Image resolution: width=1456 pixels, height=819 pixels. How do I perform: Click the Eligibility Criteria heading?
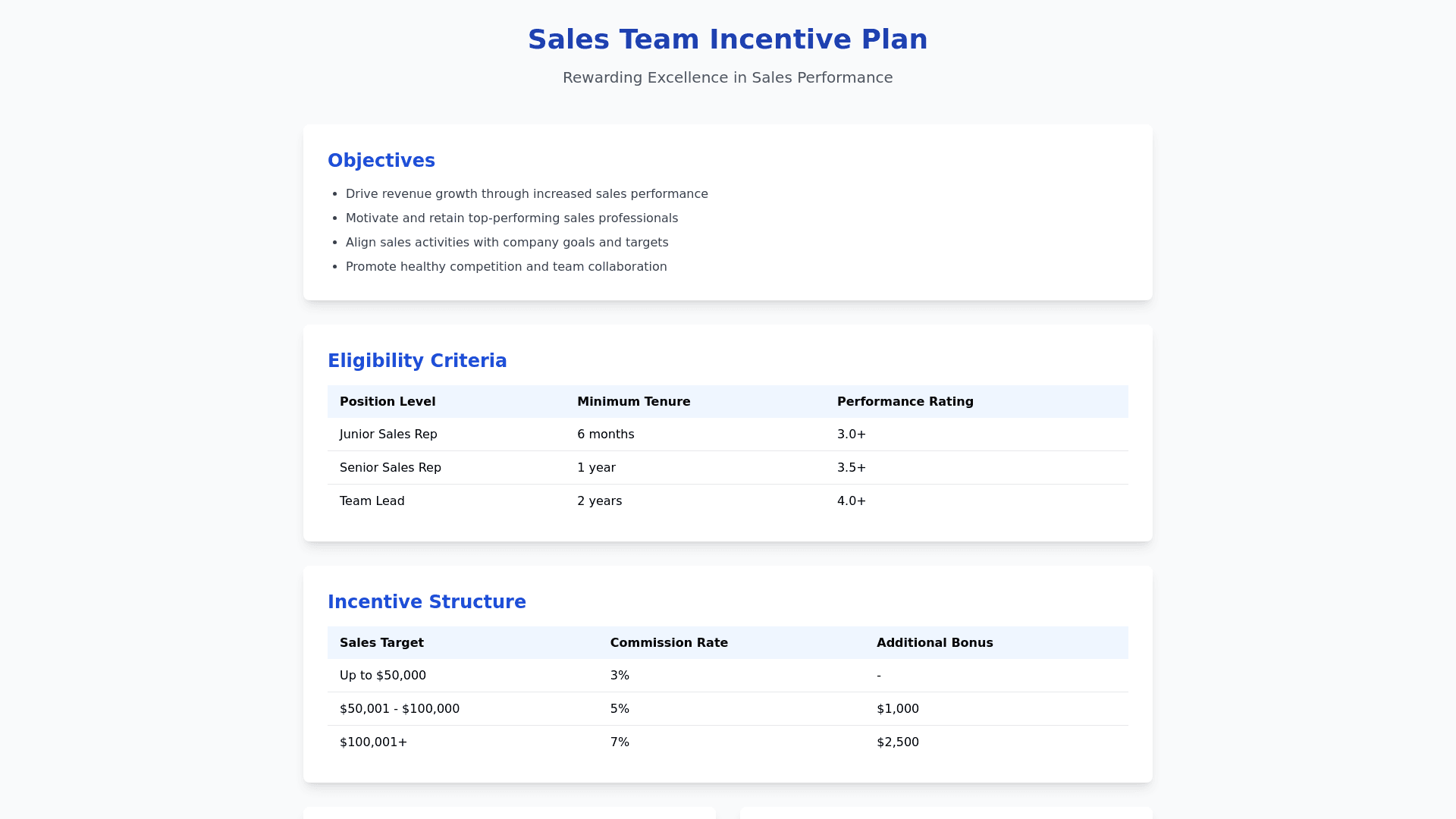click(x=417, y=361)
